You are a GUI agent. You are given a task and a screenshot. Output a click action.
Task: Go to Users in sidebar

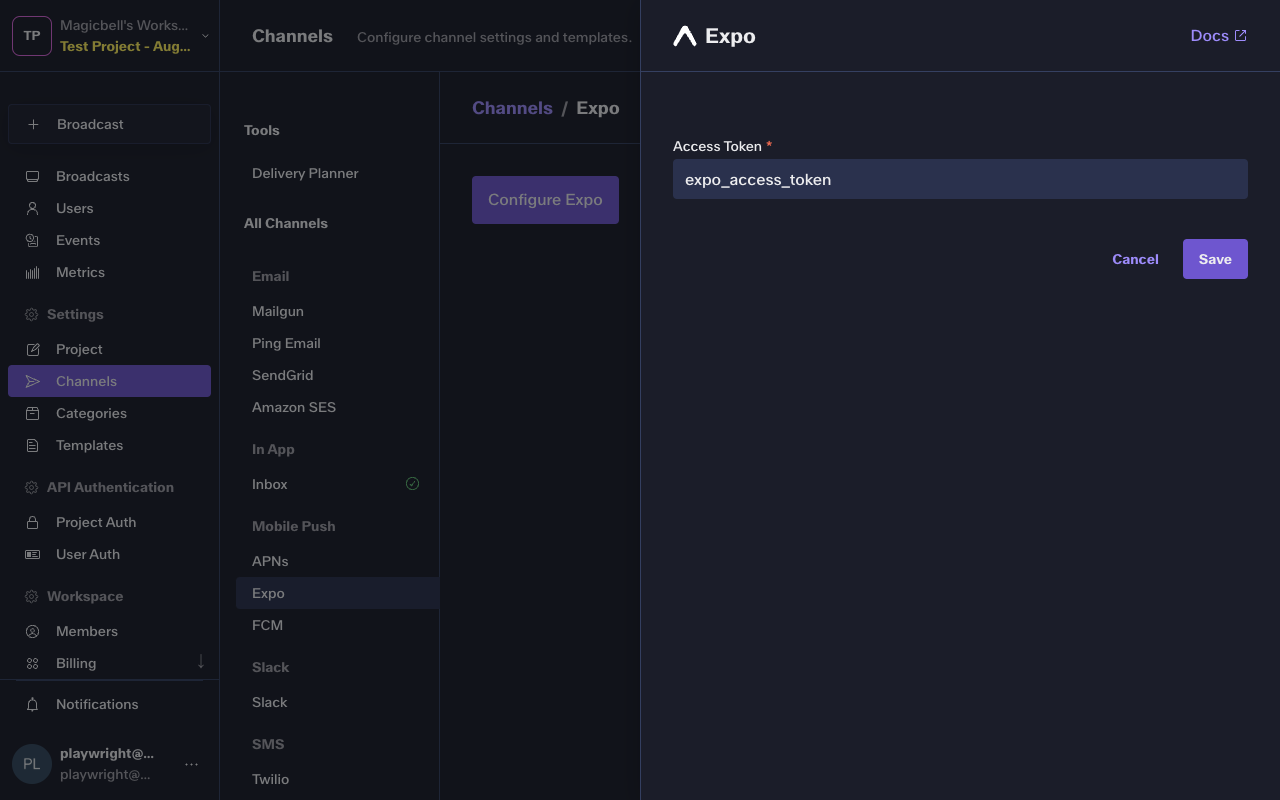pos(109,208)
